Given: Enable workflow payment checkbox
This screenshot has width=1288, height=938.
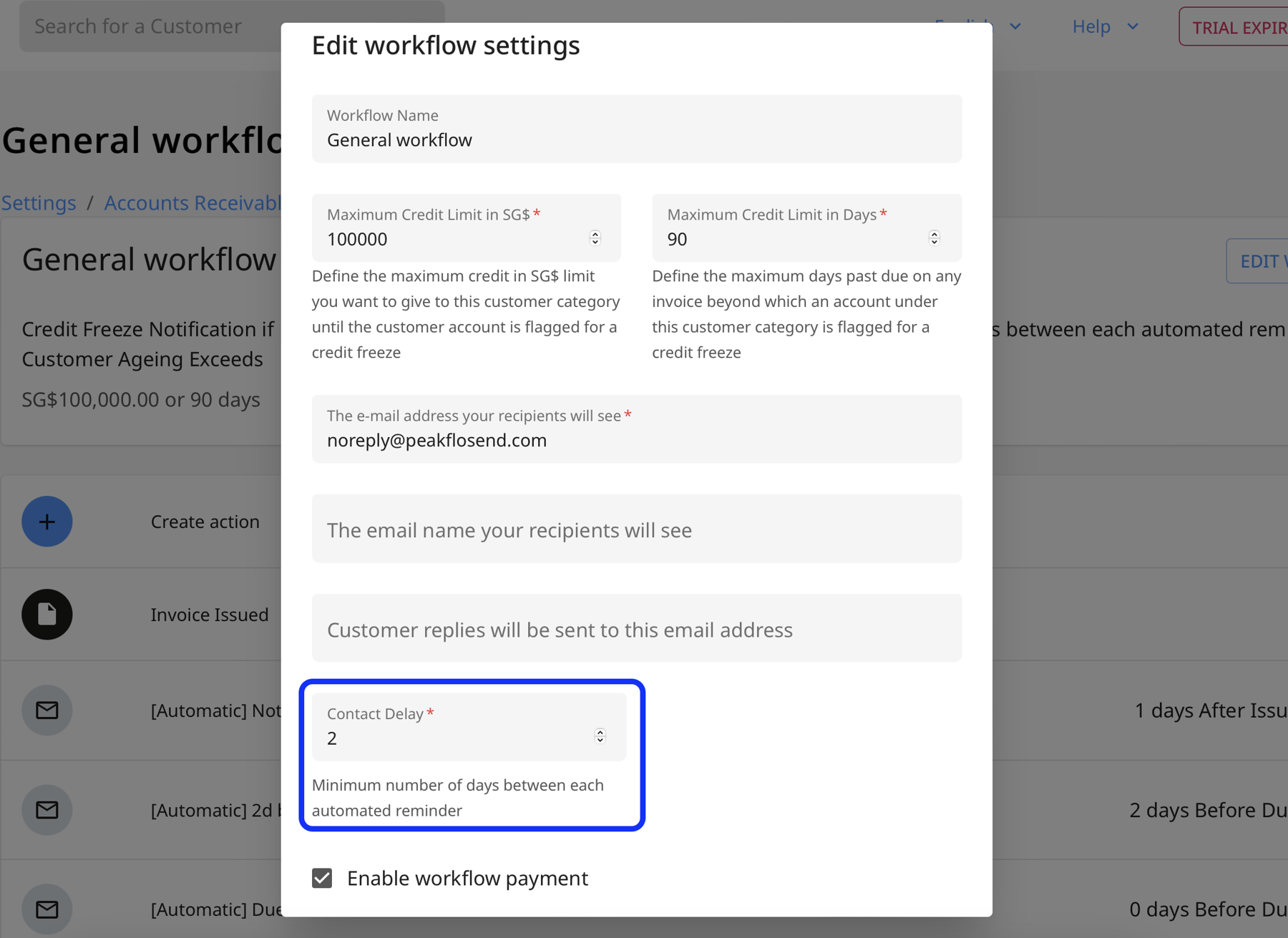Looking at the screenshot, I should [x=323, y=878].
